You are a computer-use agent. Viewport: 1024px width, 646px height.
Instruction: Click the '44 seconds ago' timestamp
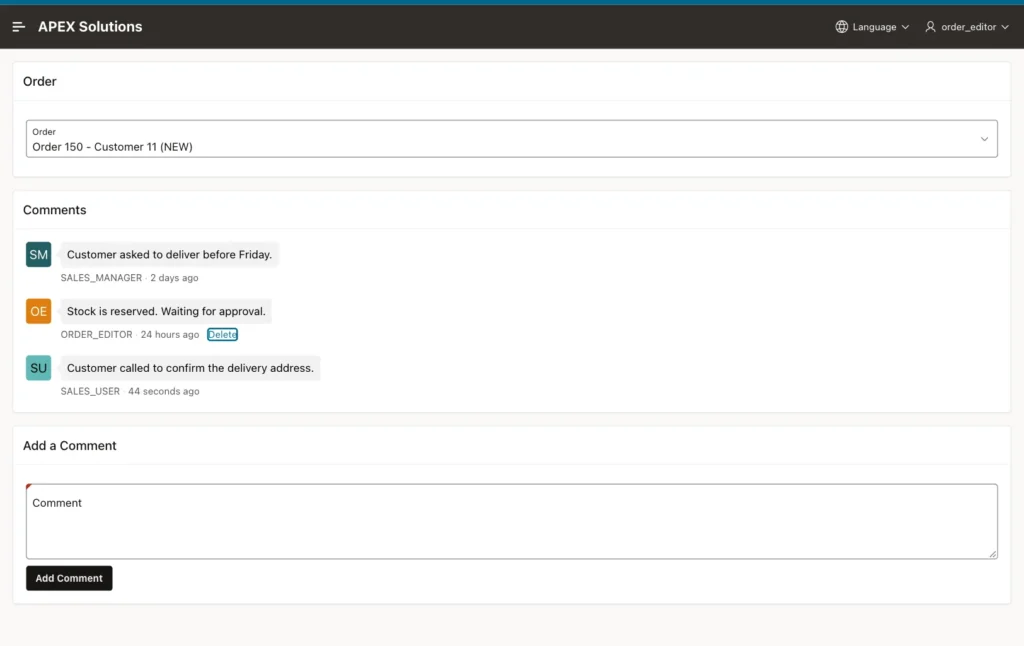point(164,391)
